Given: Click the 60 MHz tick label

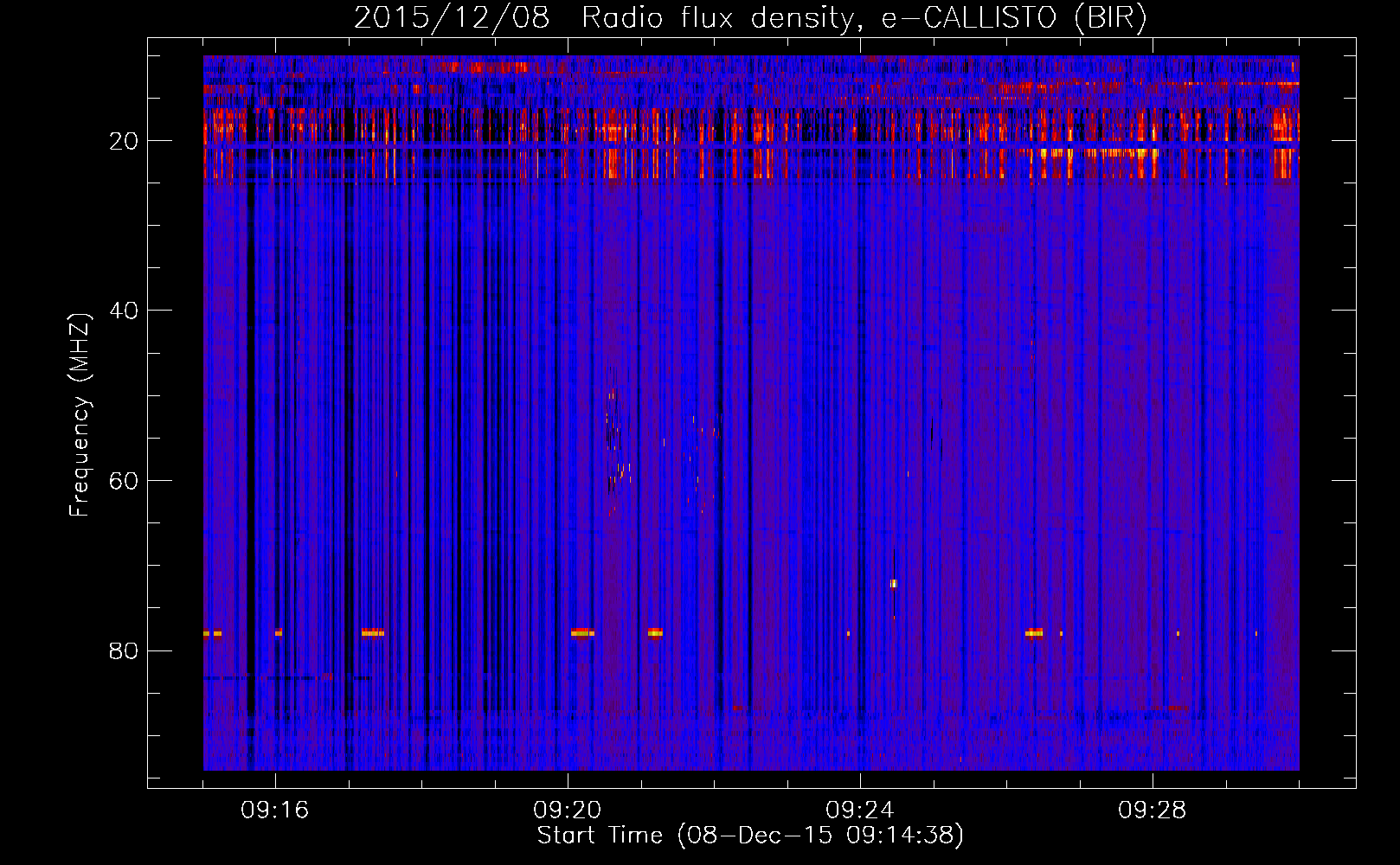Looking at the screenshot, I should click(x=124, y=481).
